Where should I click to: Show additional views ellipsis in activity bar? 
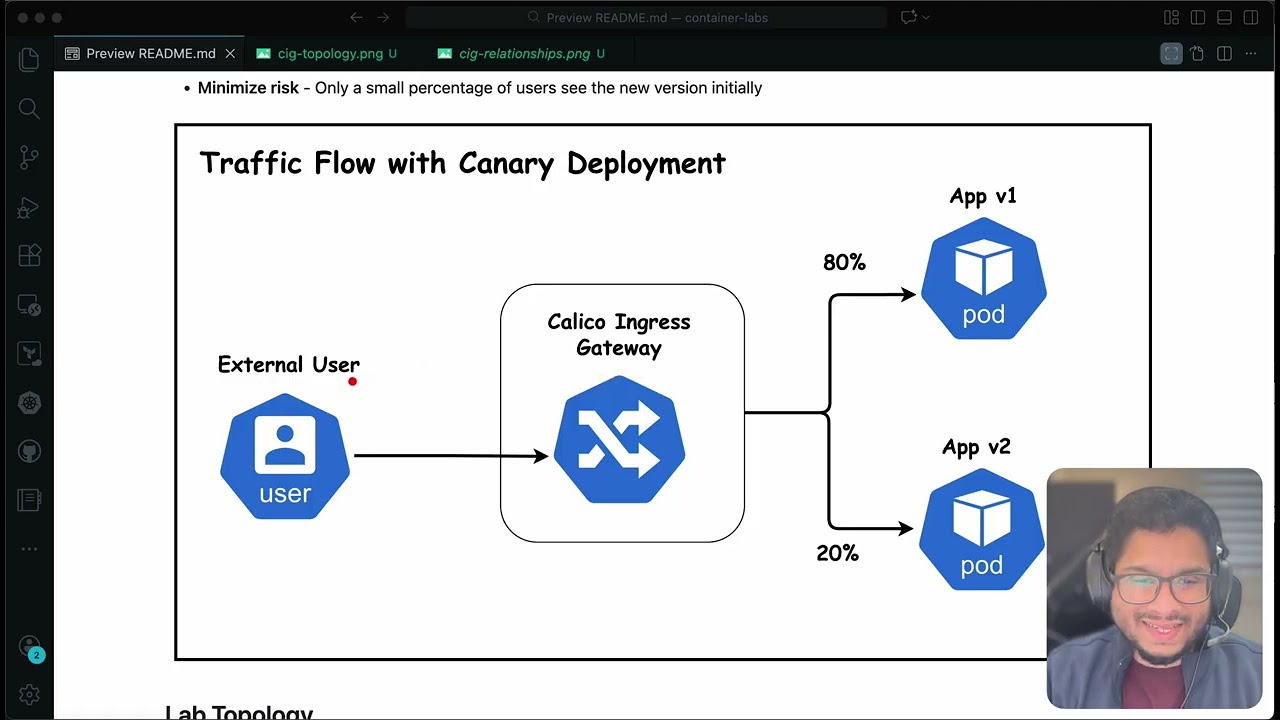tap(29, 548)
